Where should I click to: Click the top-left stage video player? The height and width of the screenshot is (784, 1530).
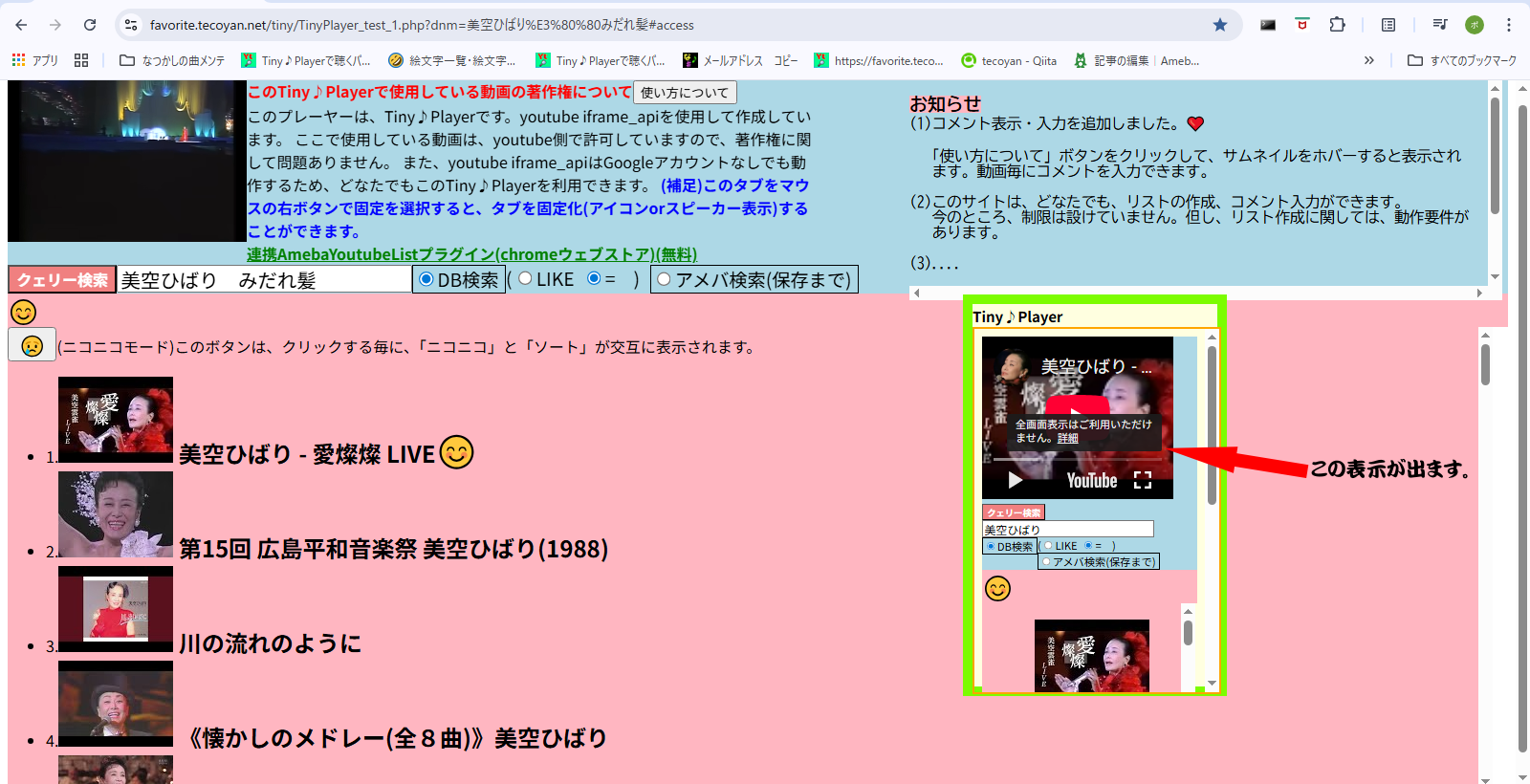point(126,161)
